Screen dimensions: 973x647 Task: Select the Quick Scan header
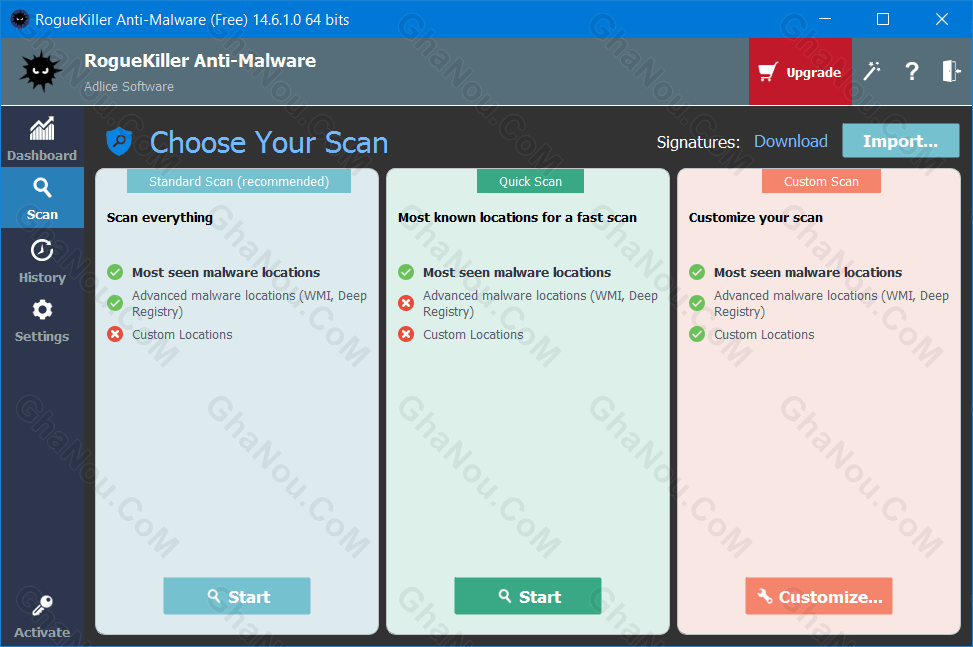[x=531, y=181]
